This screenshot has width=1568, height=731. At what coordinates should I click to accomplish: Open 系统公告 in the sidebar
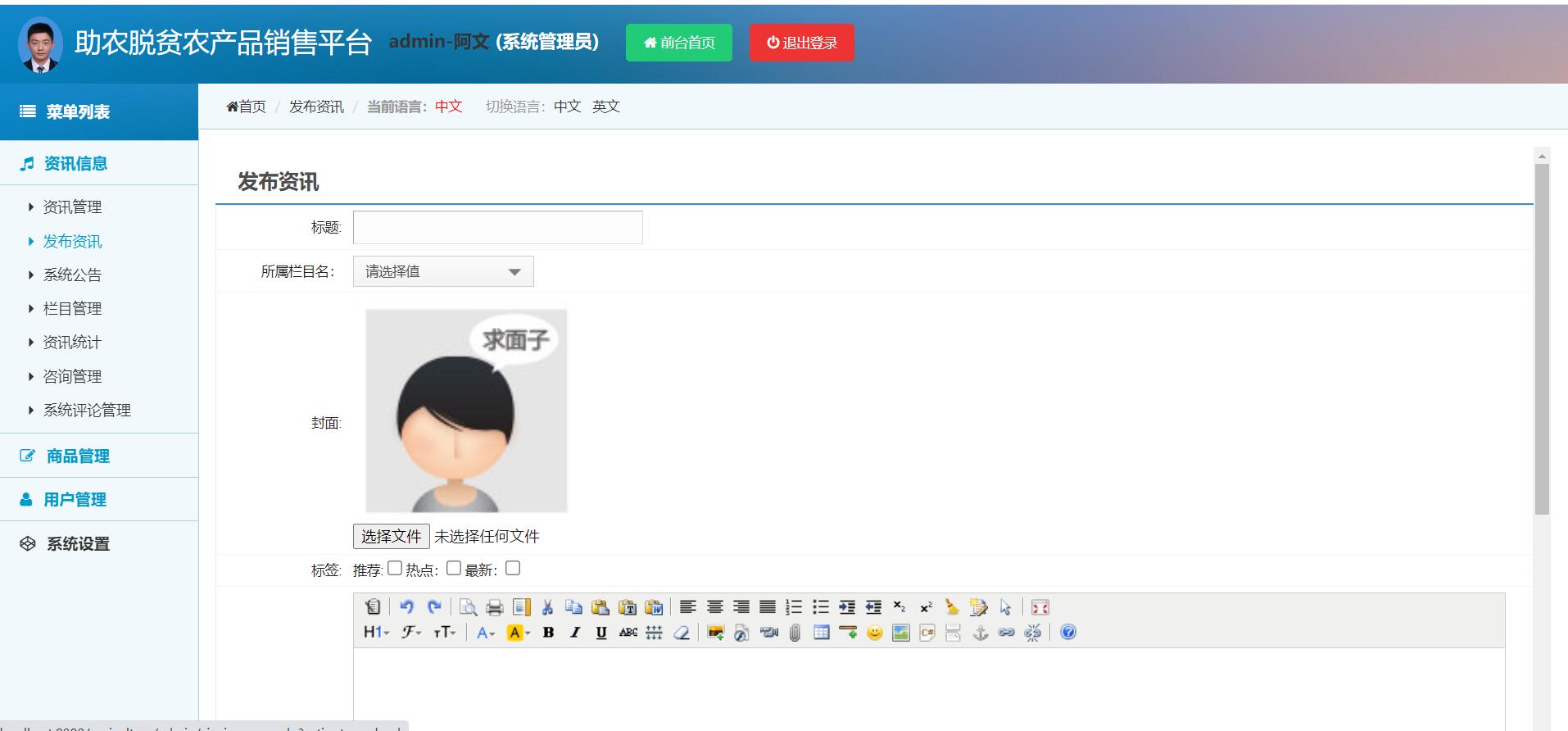click(x=72, y=275)
